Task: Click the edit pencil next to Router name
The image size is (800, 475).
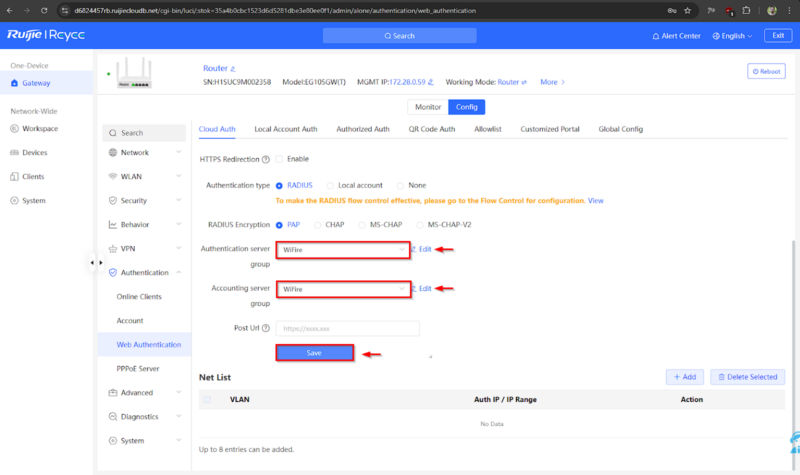Action: coord(234,68)
